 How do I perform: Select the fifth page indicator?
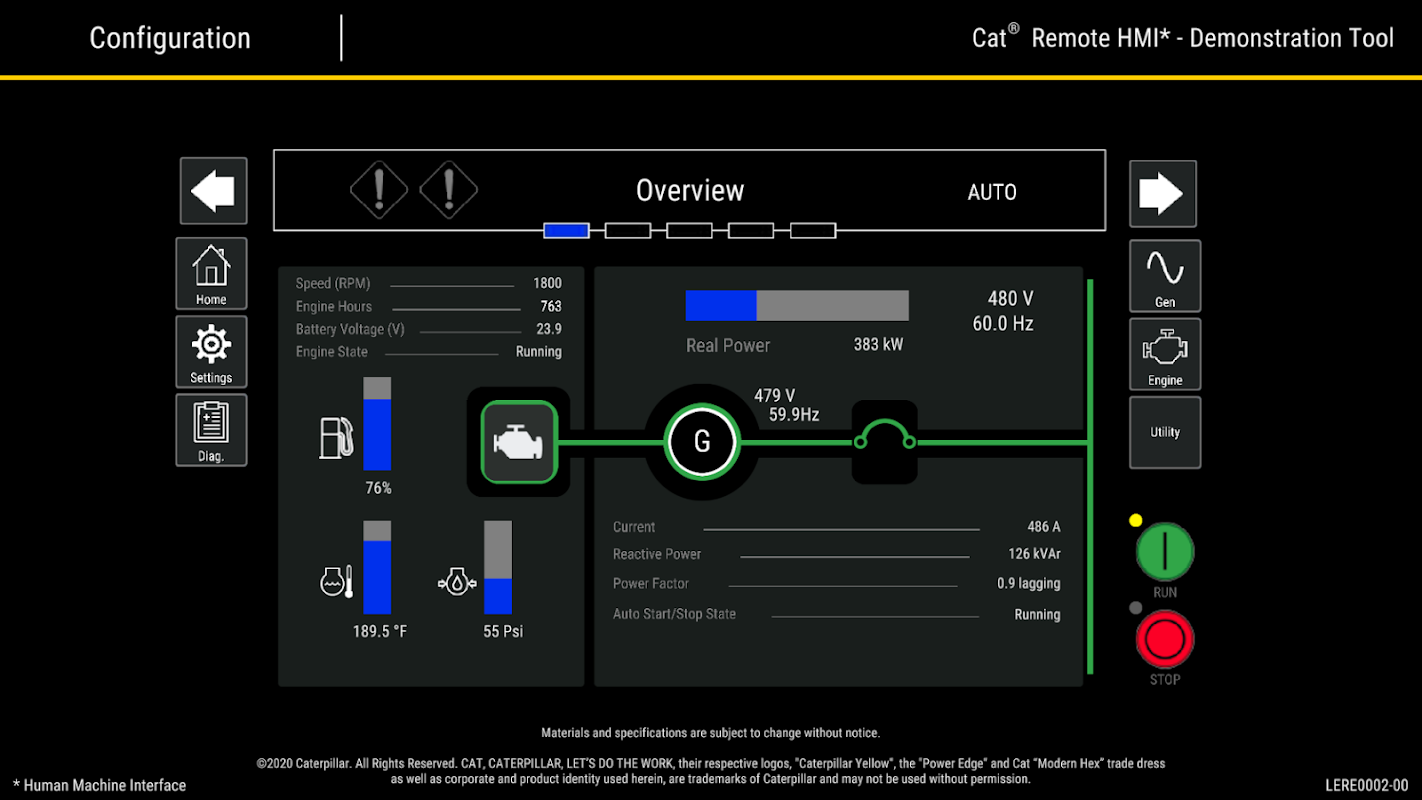tap(813, 231)
